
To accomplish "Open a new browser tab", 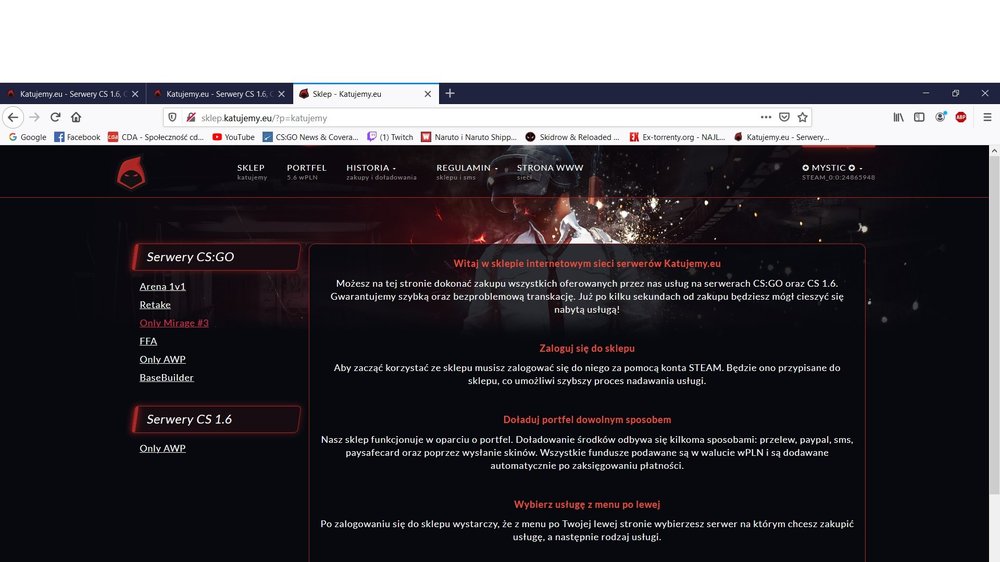I will pos(450,94).
